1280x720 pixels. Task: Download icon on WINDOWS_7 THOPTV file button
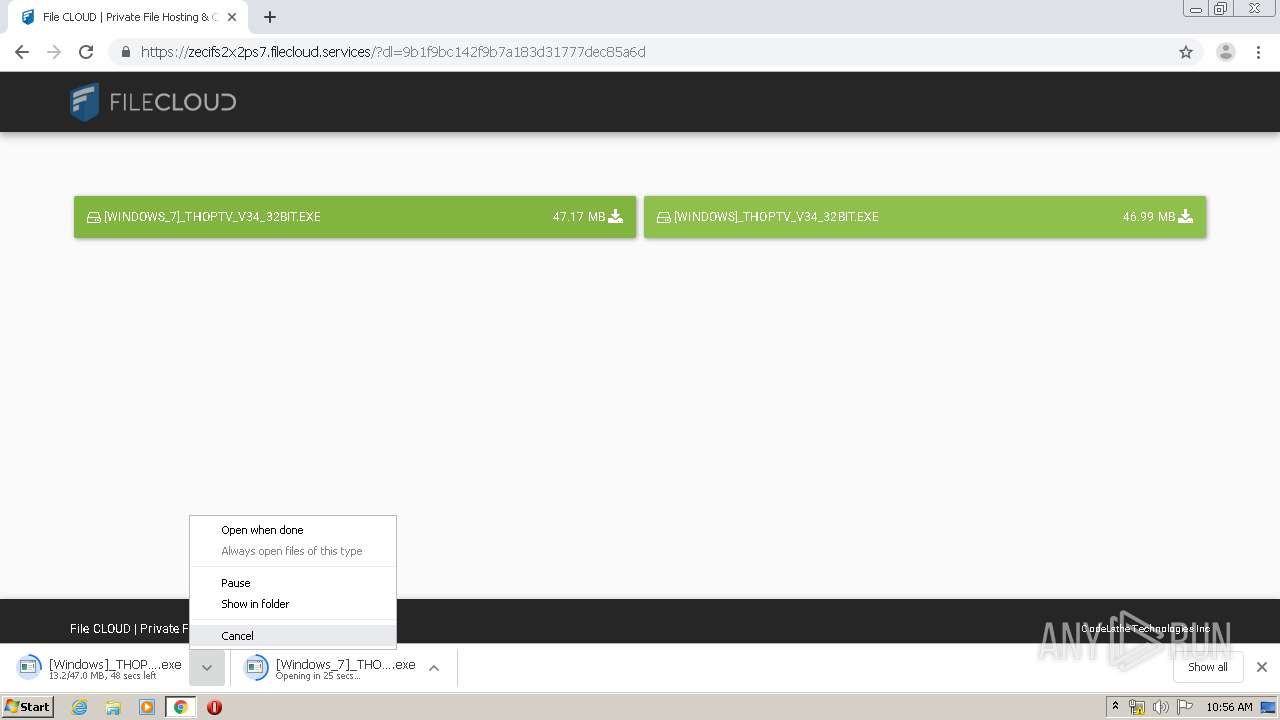coord(616,216)
